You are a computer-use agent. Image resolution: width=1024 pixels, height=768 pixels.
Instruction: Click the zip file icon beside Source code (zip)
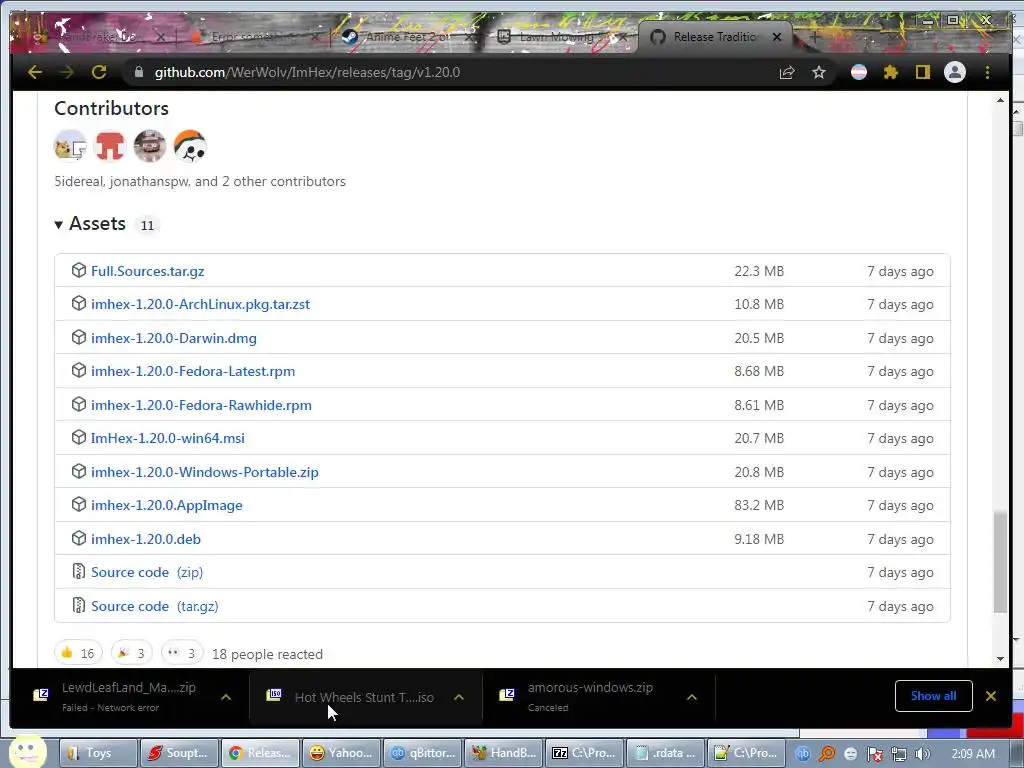pyautogui.click(x=78, y=571)
